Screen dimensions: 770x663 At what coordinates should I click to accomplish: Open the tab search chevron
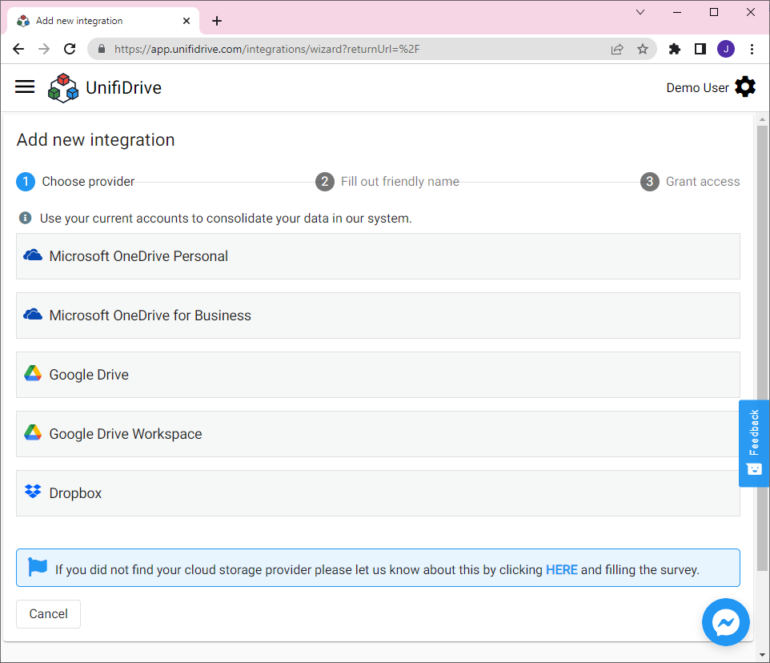click(640, 12)
